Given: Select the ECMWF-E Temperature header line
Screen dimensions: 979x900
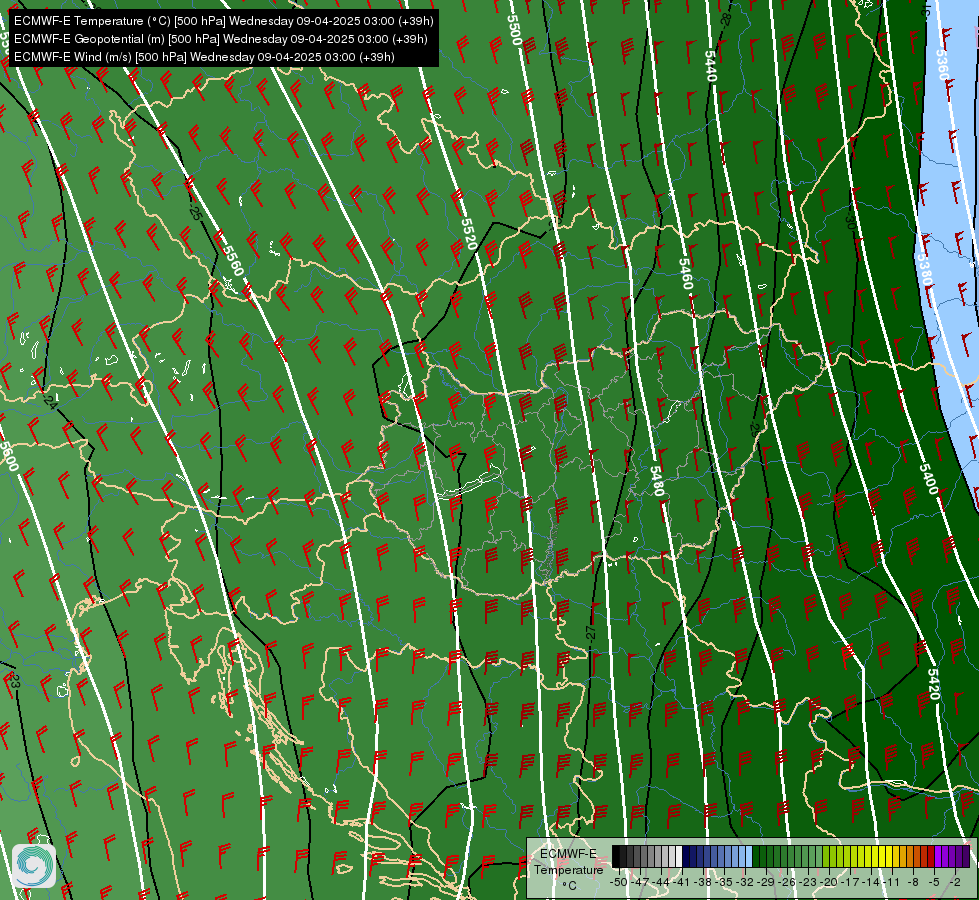Looking at the screenshot, I should tap(224, 21).
